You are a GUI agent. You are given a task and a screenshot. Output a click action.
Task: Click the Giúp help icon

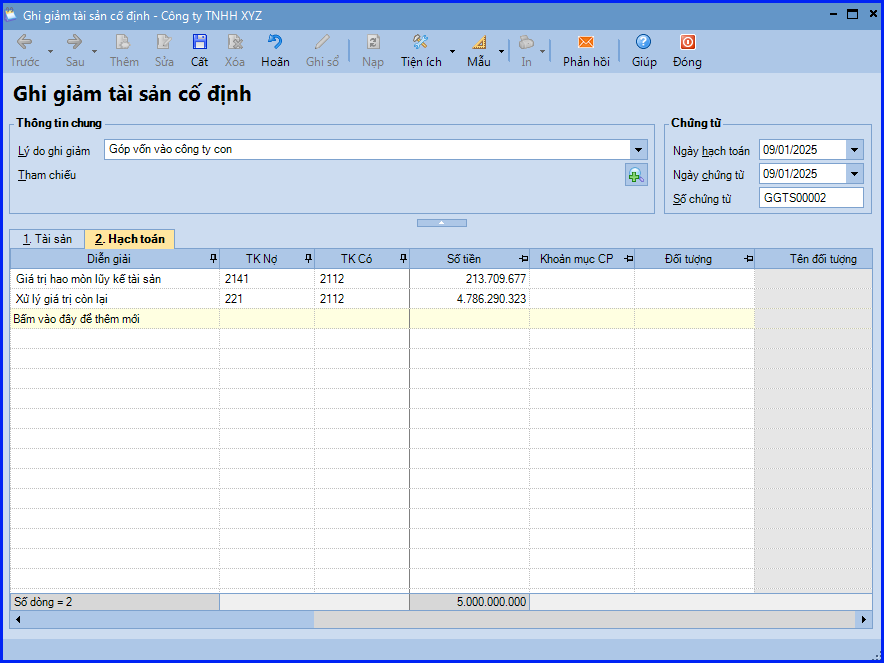point(644,43)
